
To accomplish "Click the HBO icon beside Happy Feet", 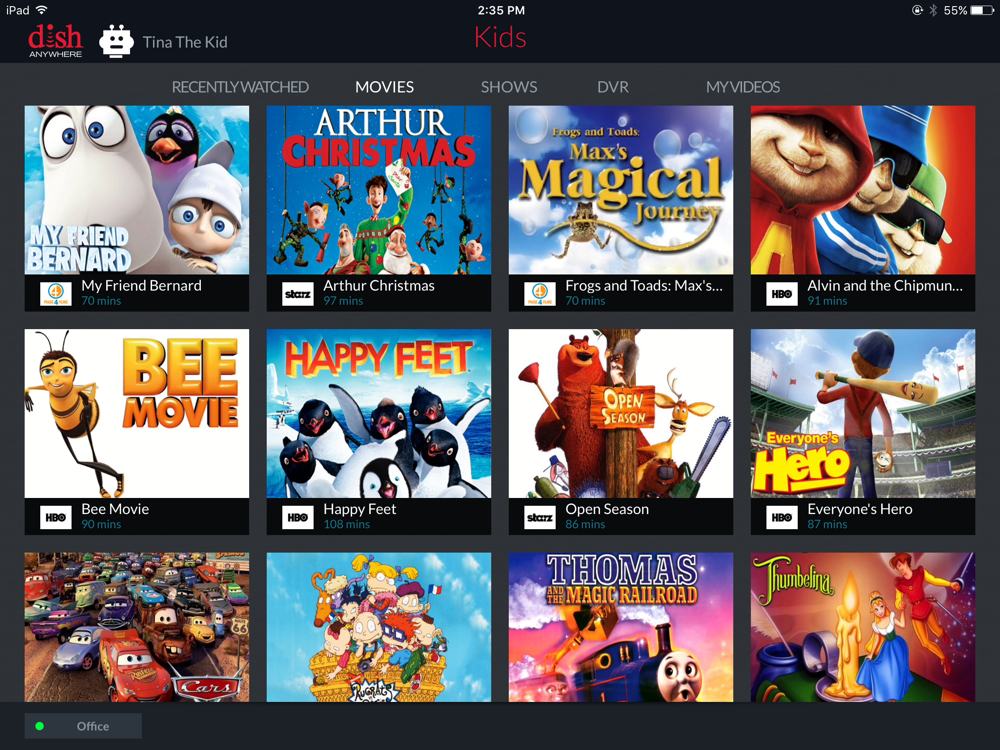I will [x=298, y=517].
